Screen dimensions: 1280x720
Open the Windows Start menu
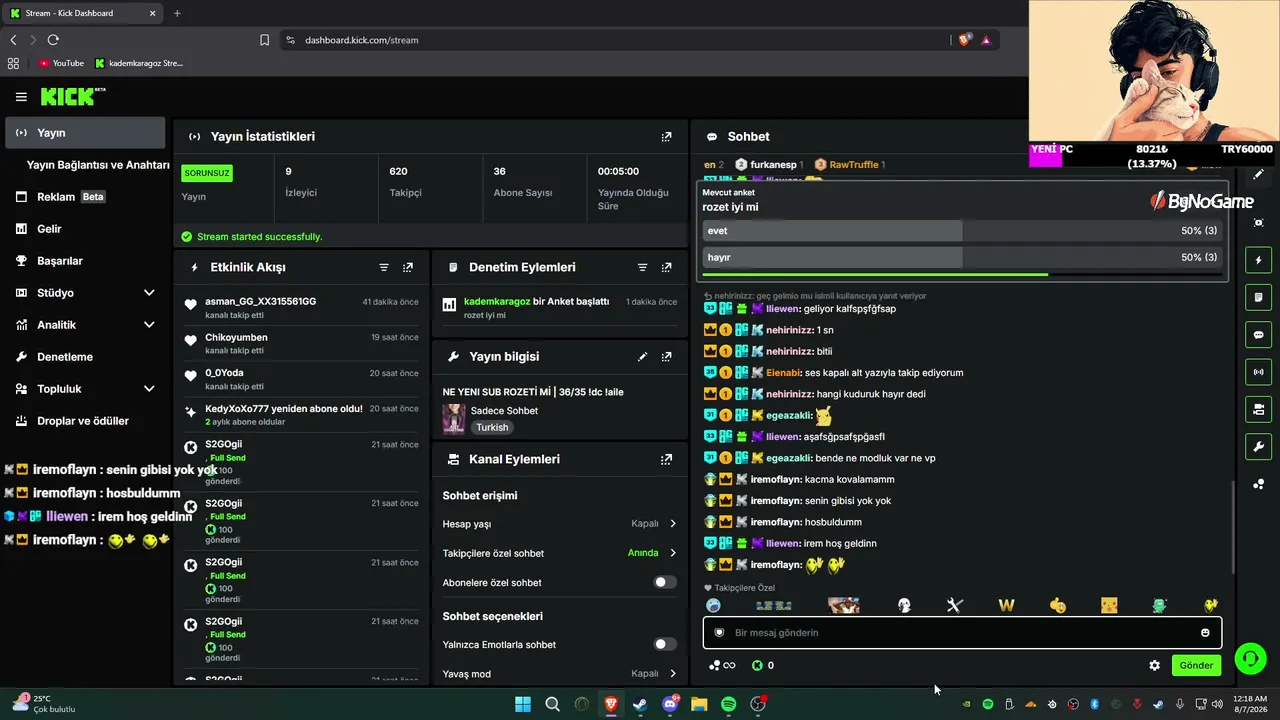pyautogui.click(x=523, y=704)
